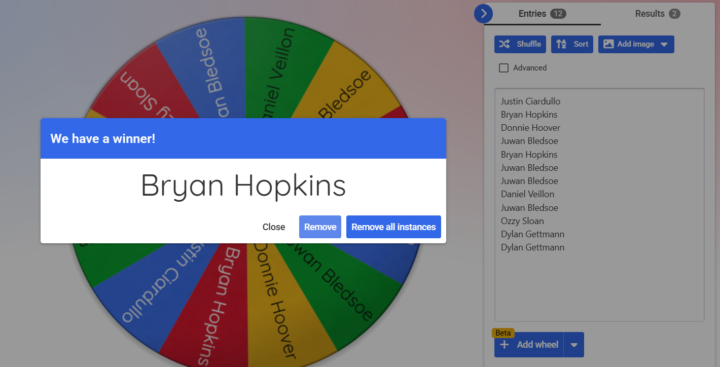Click the picture icon on Add image
The image size is (720, 367).
[608, 44]
